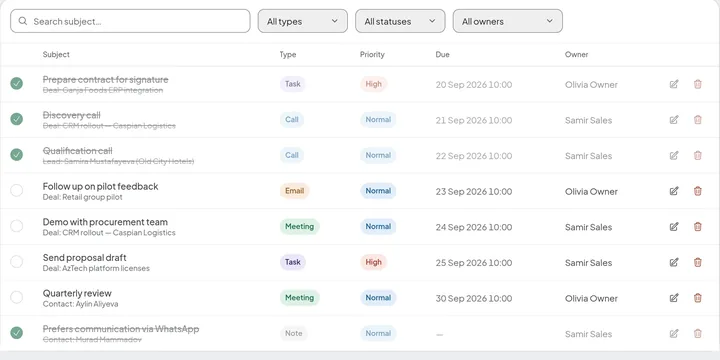Uncheck Qualification call completion circle

coord(17,155)
